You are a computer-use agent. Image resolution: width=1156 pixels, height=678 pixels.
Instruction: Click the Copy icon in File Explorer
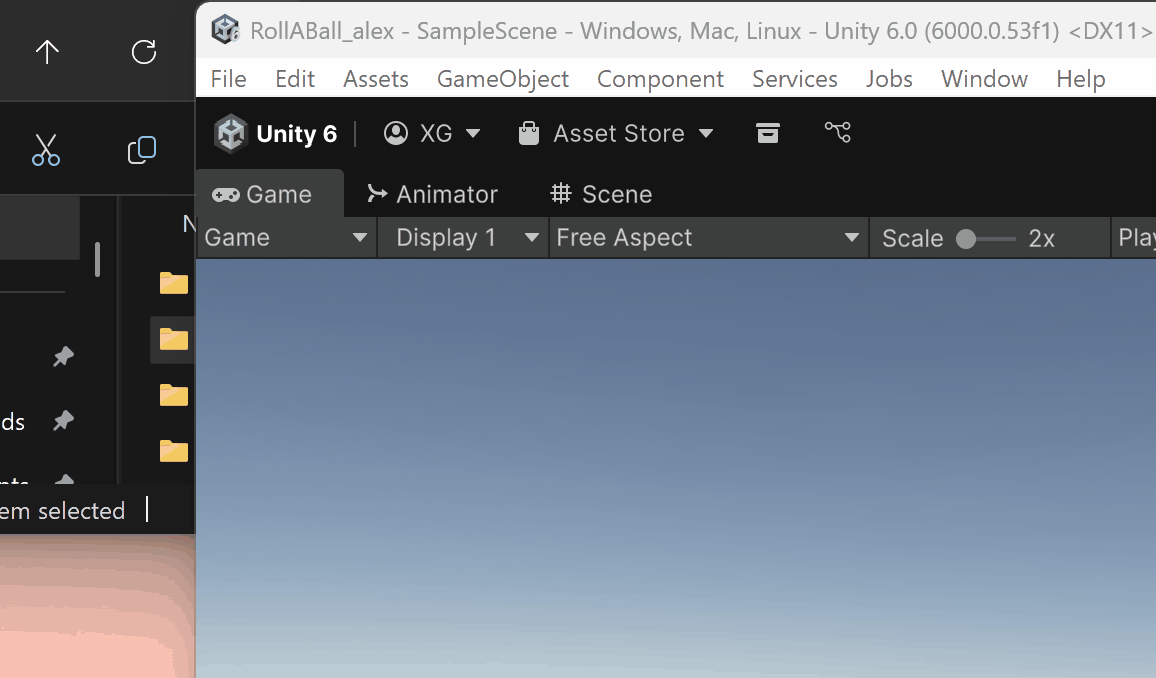click(x=142, y=150)
